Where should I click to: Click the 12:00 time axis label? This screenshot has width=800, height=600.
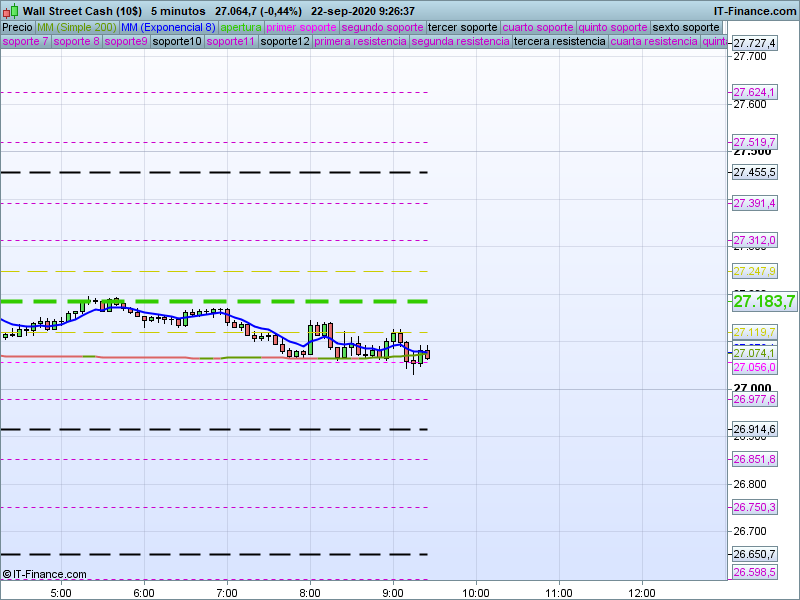(x=642, y=593)
